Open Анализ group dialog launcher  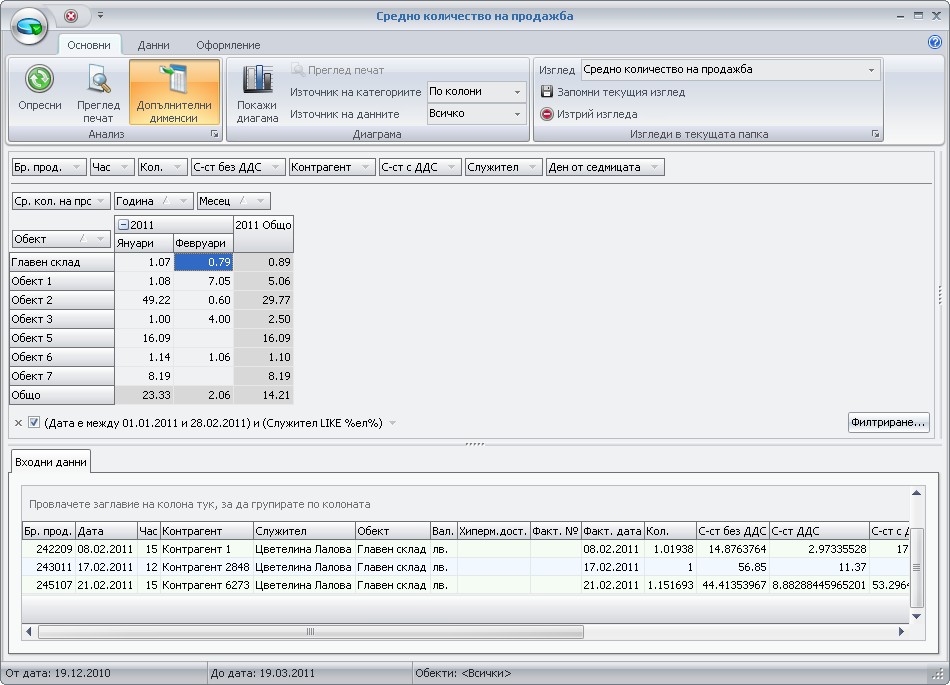point(214,134)
